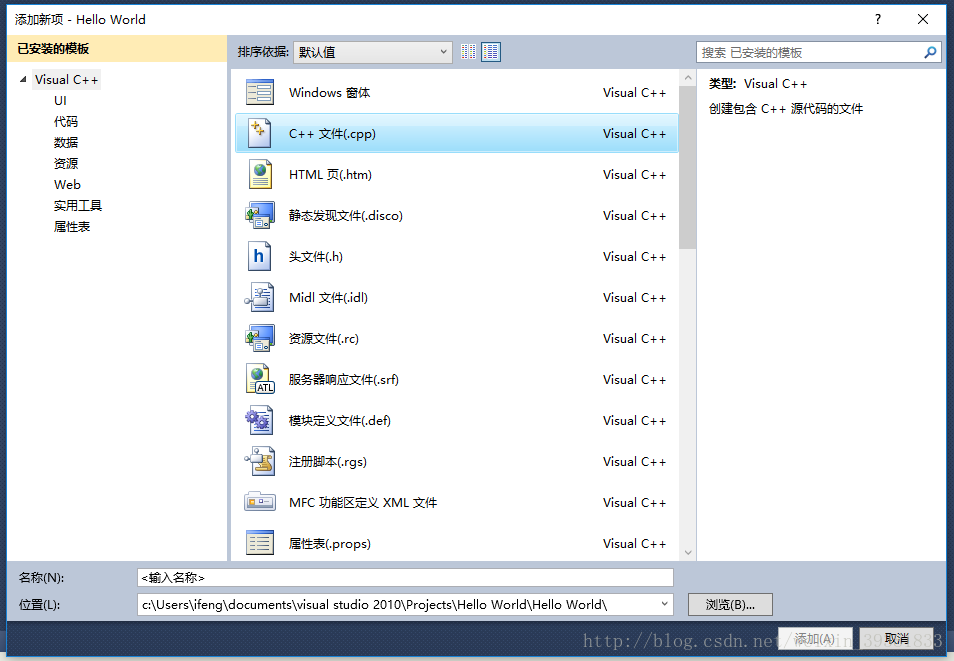Click the 名称 input field
954x661 pixels.
(405, 577)
